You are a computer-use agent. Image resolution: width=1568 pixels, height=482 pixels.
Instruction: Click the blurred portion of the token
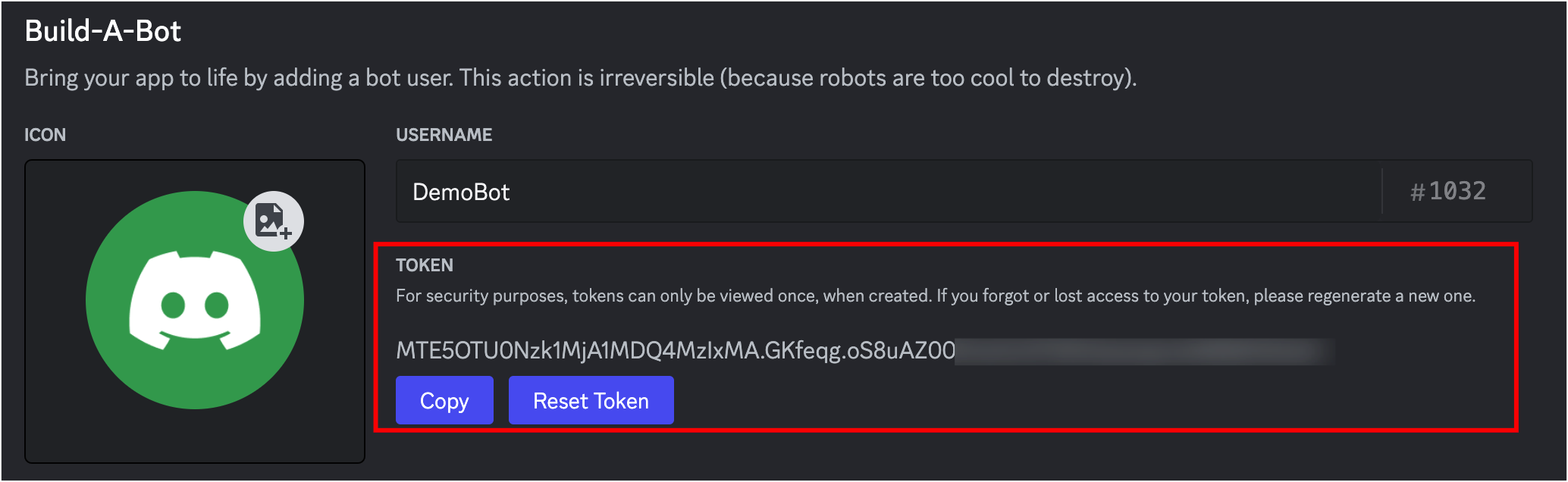(x=1145, y=351)
